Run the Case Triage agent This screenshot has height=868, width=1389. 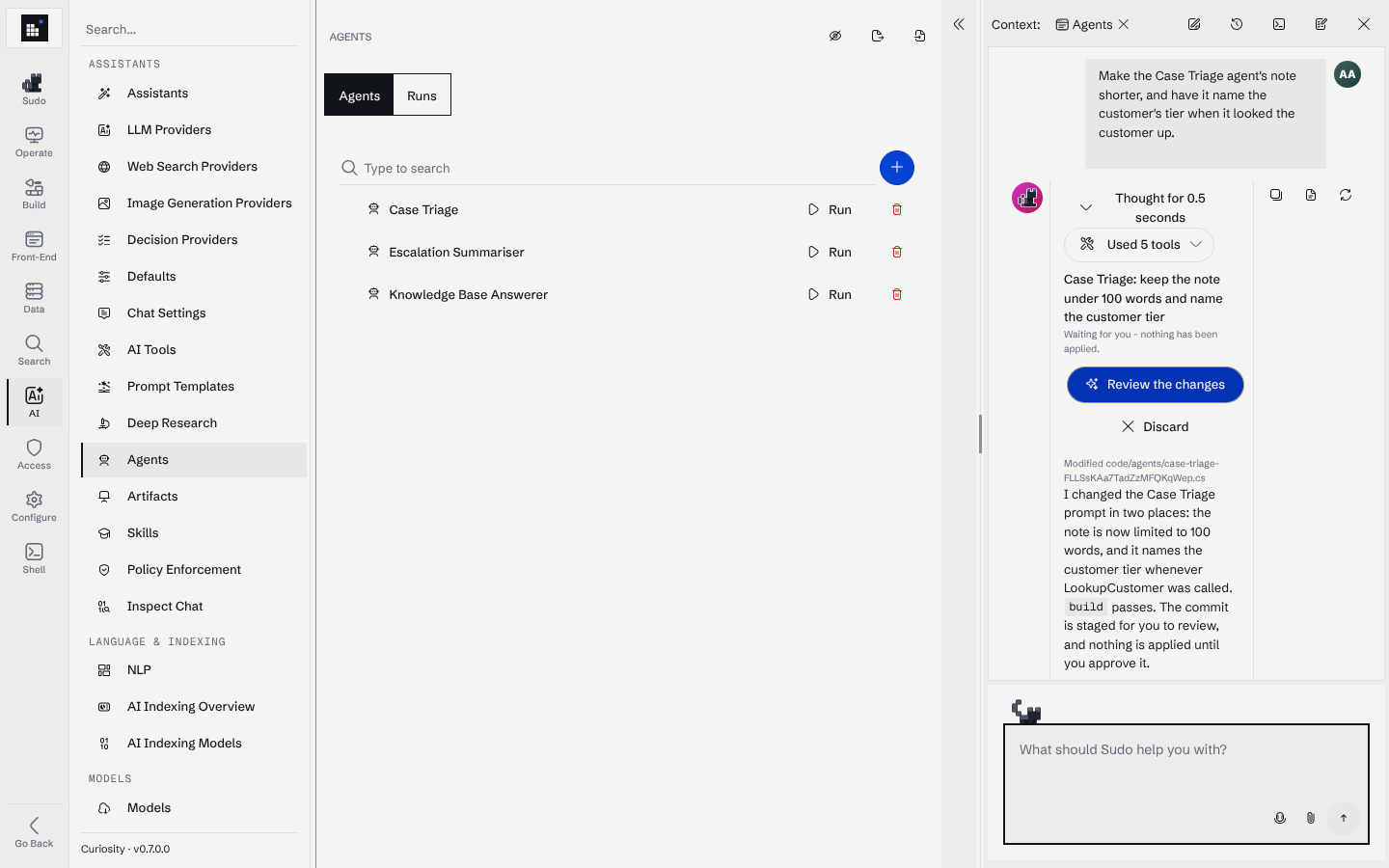(x=831, y=209)
